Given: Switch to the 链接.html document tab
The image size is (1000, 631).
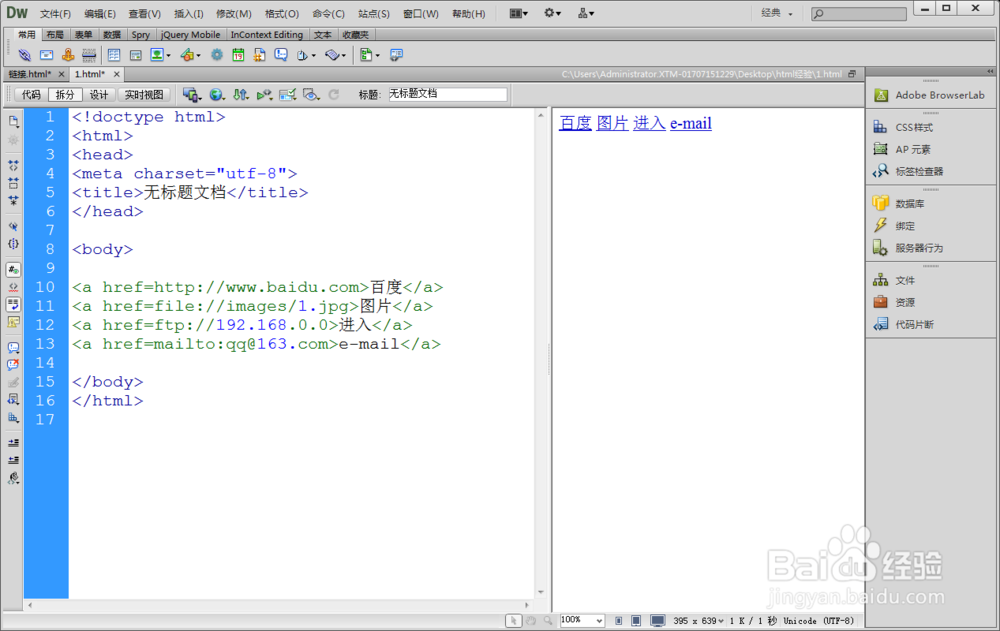Looking at the screenshot, I should point(30,74).
